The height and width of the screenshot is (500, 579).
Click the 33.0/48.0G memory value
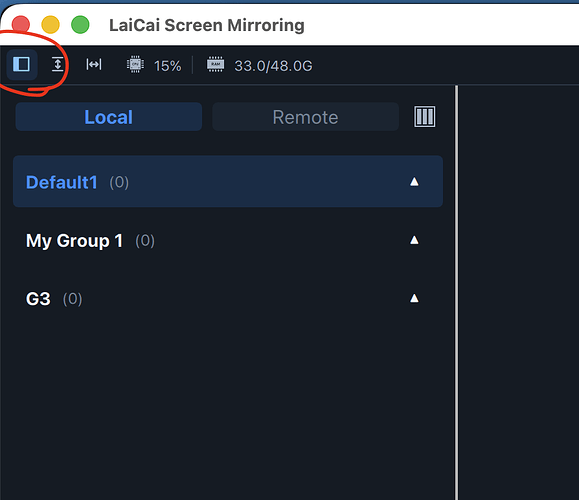coord(273,66)
